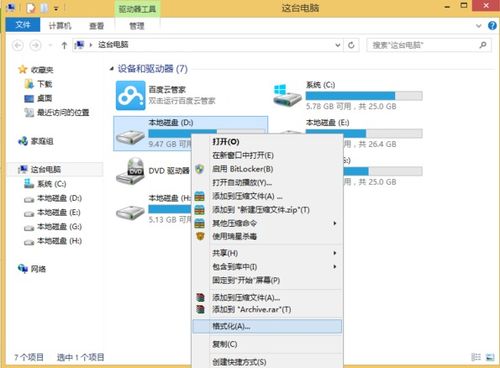
Task: Switch to details view icon in status bar
Action: click(x=476, y=357)
